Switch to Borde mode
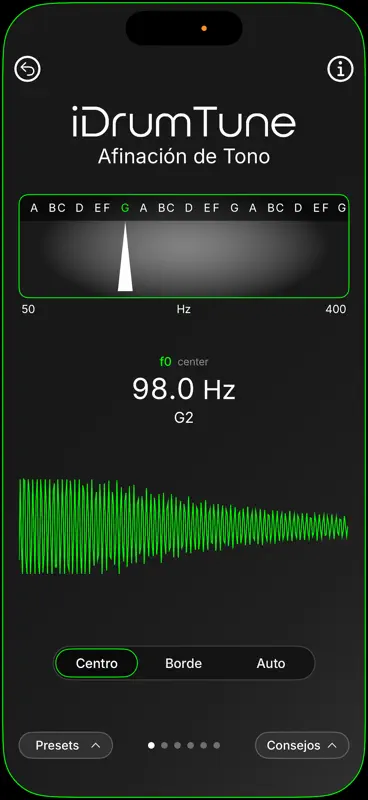 click(184, 663)
